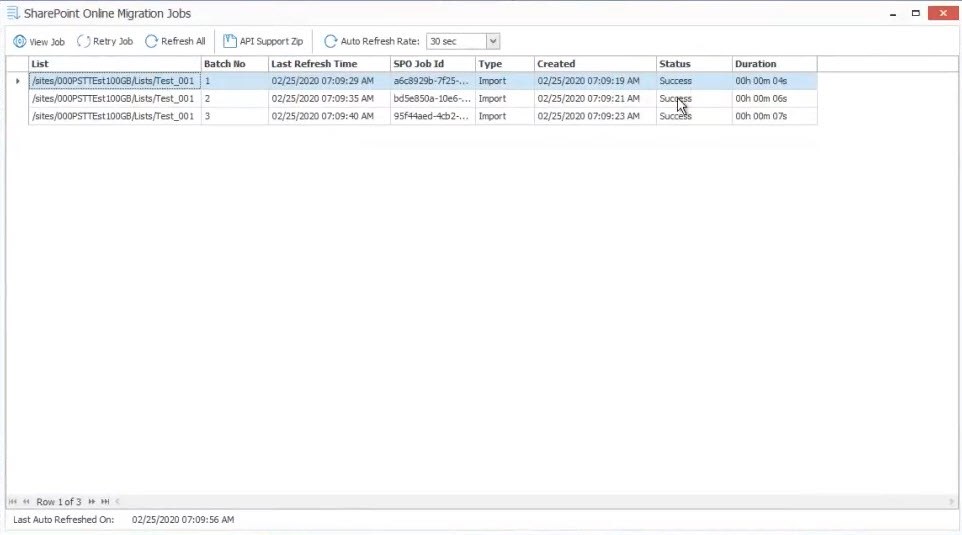962x535 pixels.
Task: Download the API Support Zip
Action: point(263,41)
